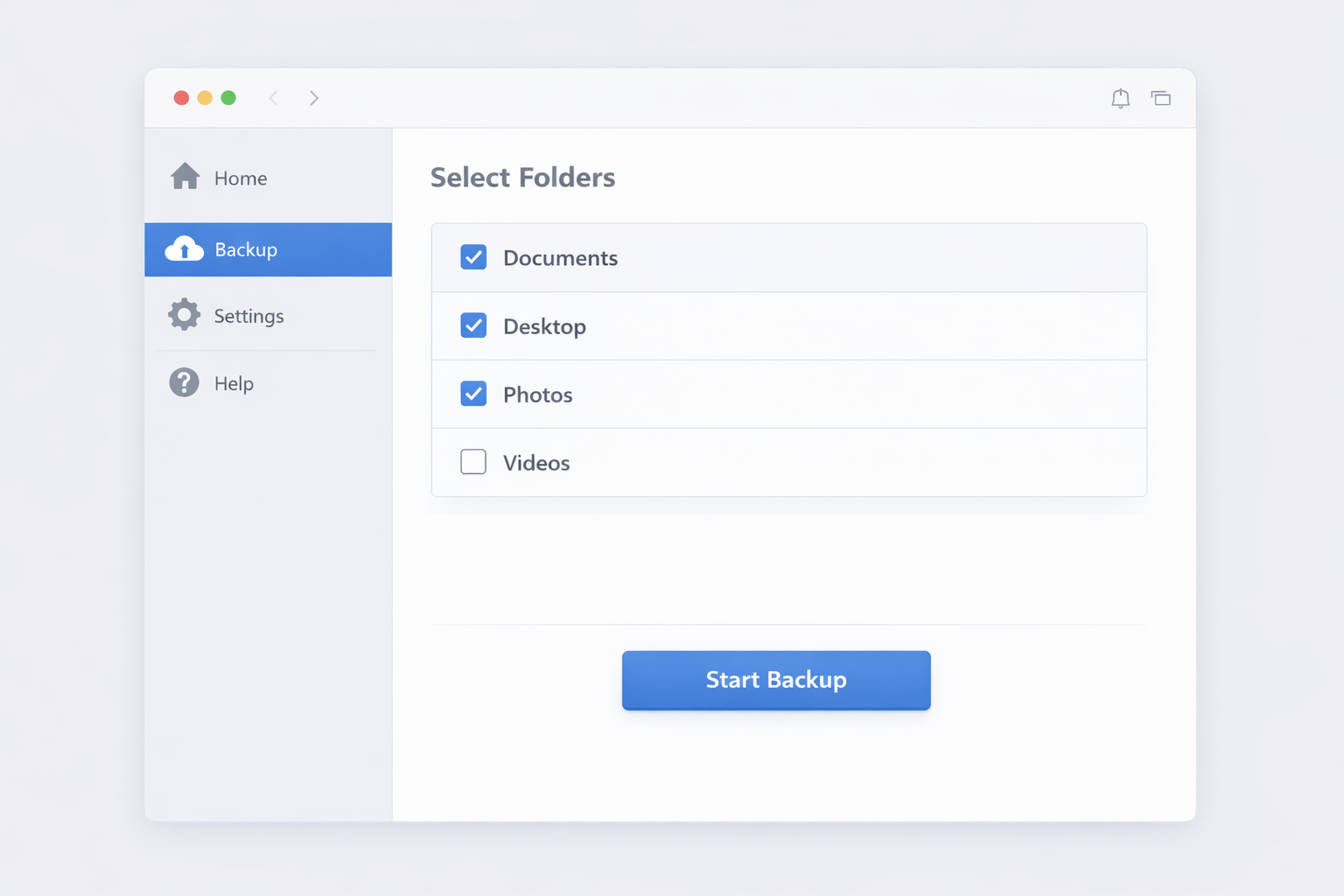
Task: Select the Home text label in sidebar
Action: (241, 178)
